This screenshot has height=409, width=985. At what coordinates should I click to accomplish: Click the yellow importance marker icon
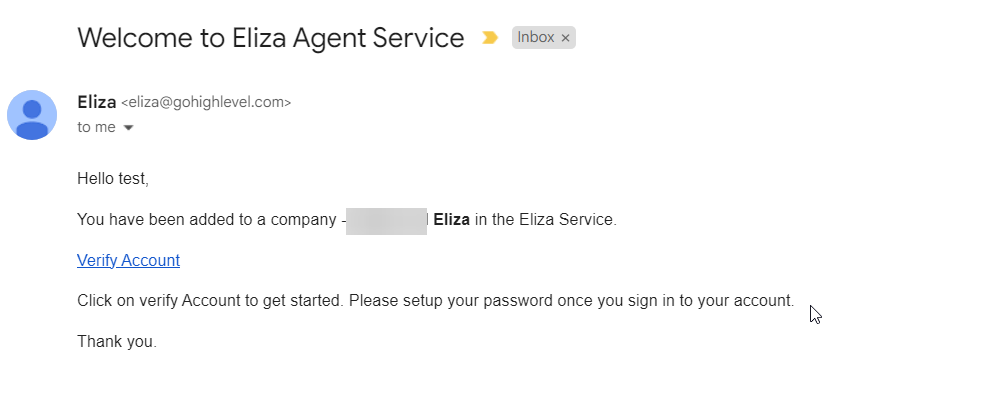pos(489,38)
